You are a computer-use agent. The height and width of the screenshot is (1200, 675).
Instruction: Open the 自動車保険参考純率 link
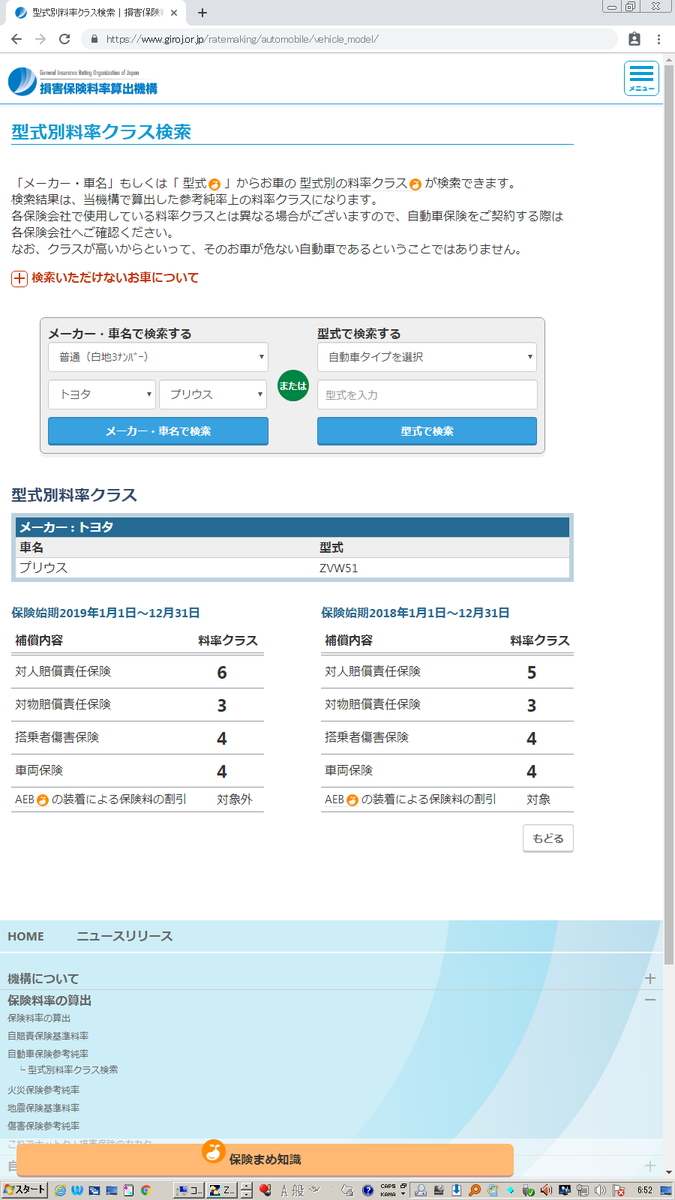coord(48,1054)
